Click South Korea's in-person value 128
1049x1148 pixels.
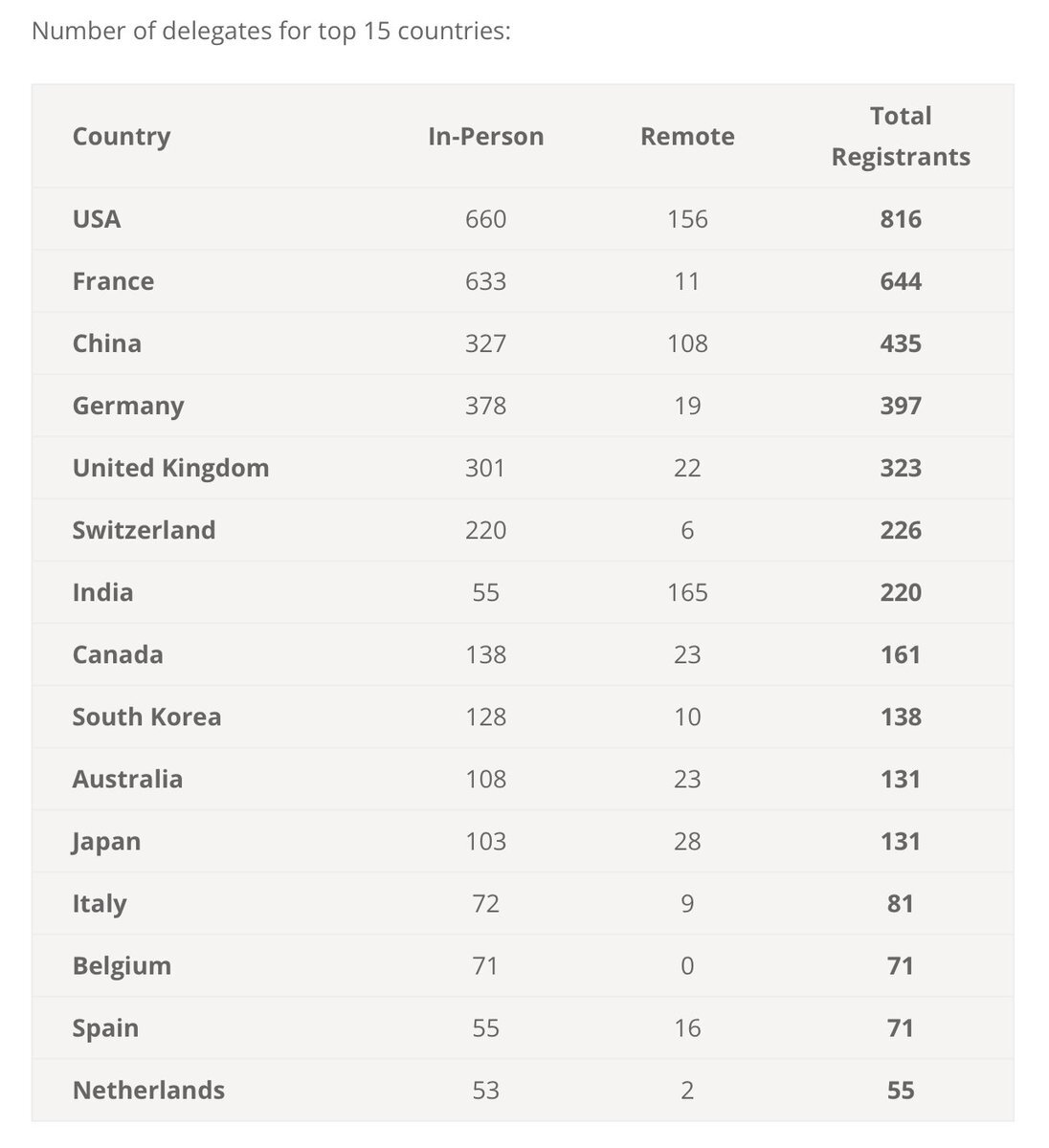point(486,717)
